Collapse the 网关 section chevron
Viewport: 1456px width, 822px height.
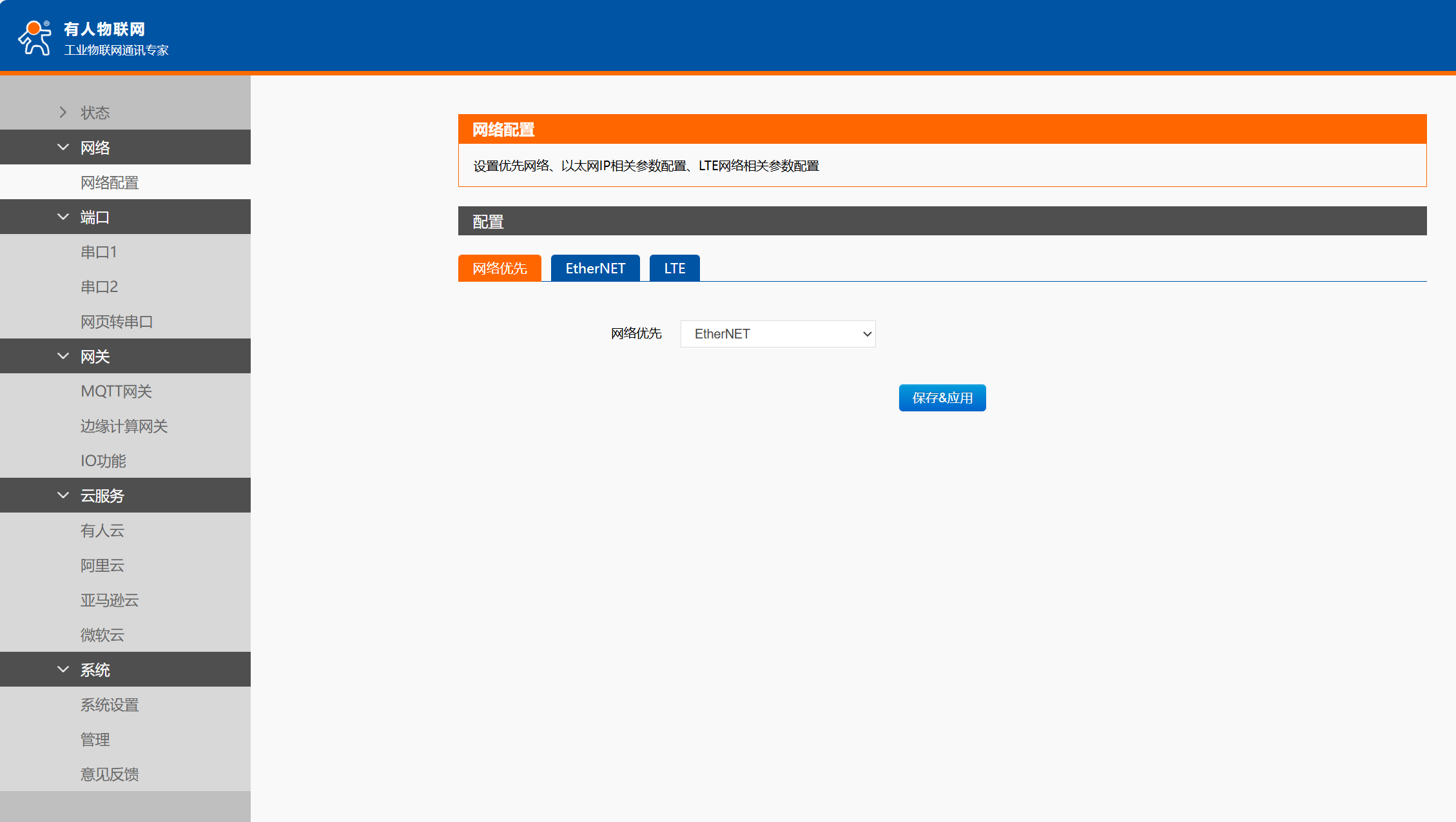(x=63, y=356)
